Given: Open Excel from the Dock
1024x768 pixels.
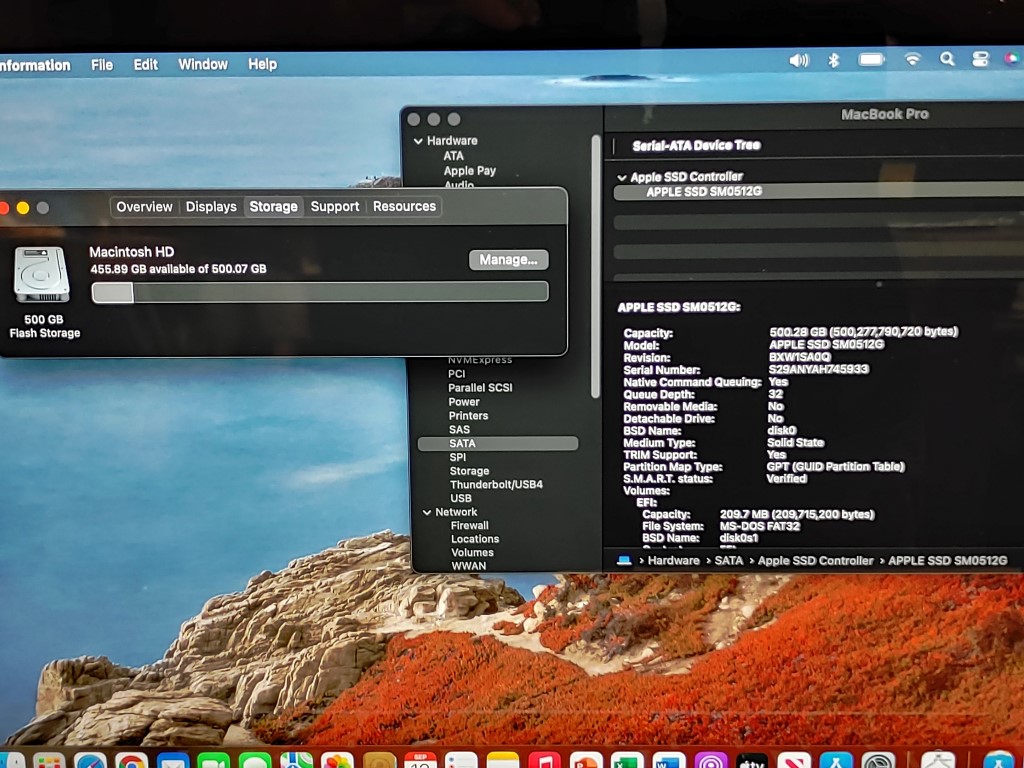Looking at the screenshot, I should (628, 761).
